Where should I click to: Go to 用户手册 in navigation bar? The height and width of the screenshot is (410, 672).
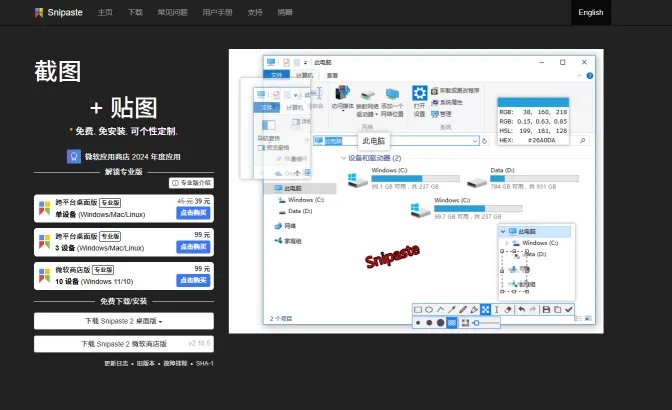coord(216,12)
